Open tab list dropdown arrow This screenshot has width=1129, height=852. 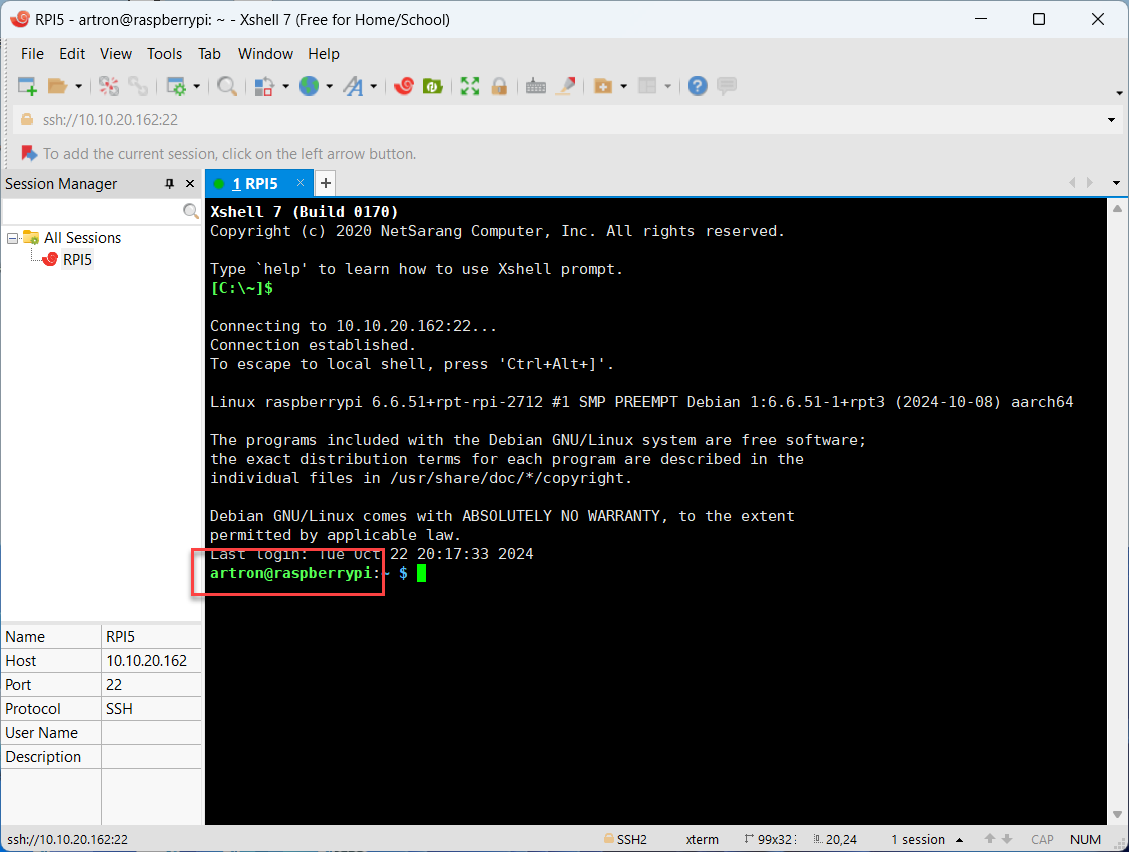[1116, 183]
